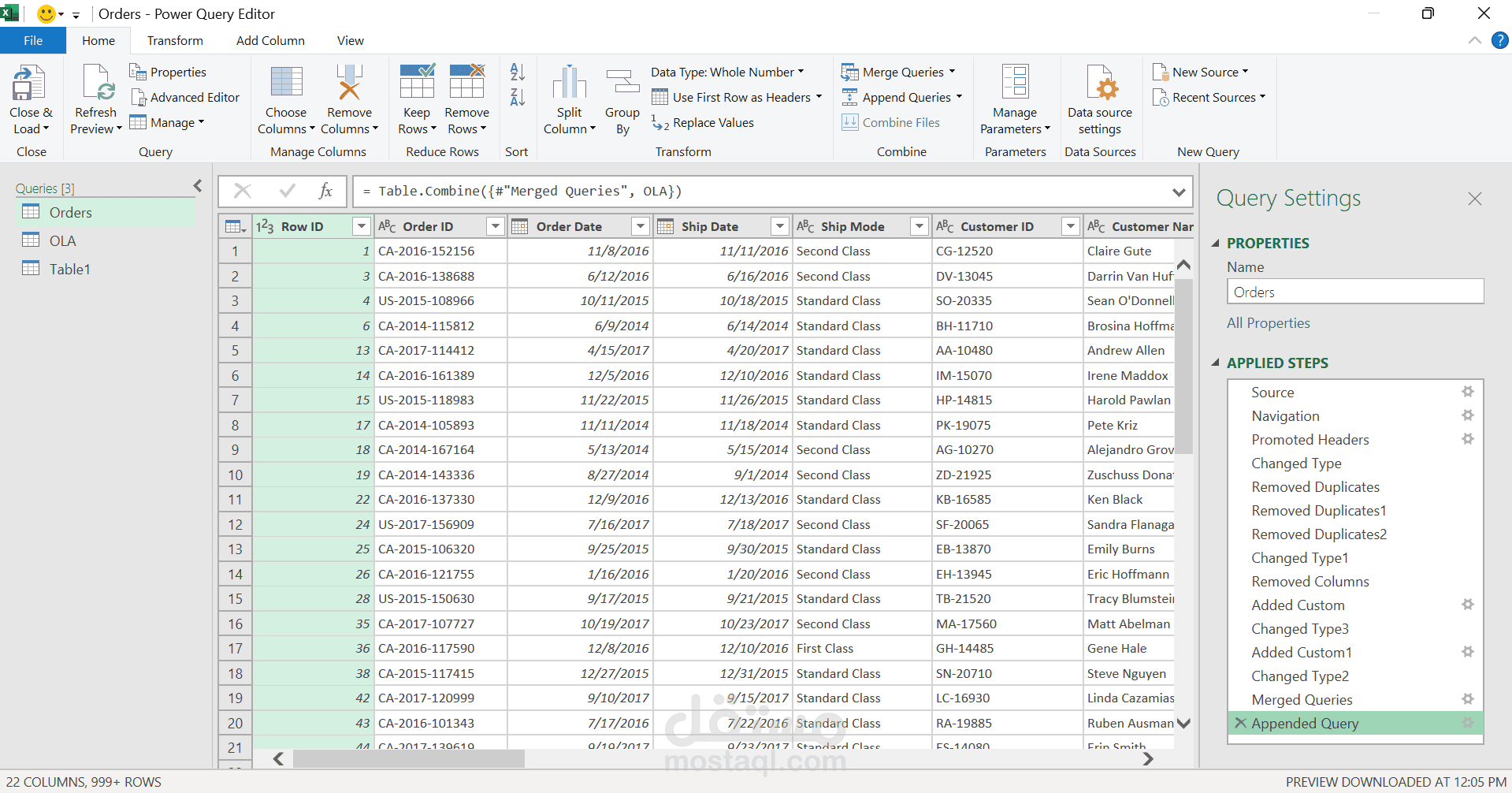This screenshot has height=793, width=1512.
Task: Select the Promoted Headers step
Action: 1310,440
